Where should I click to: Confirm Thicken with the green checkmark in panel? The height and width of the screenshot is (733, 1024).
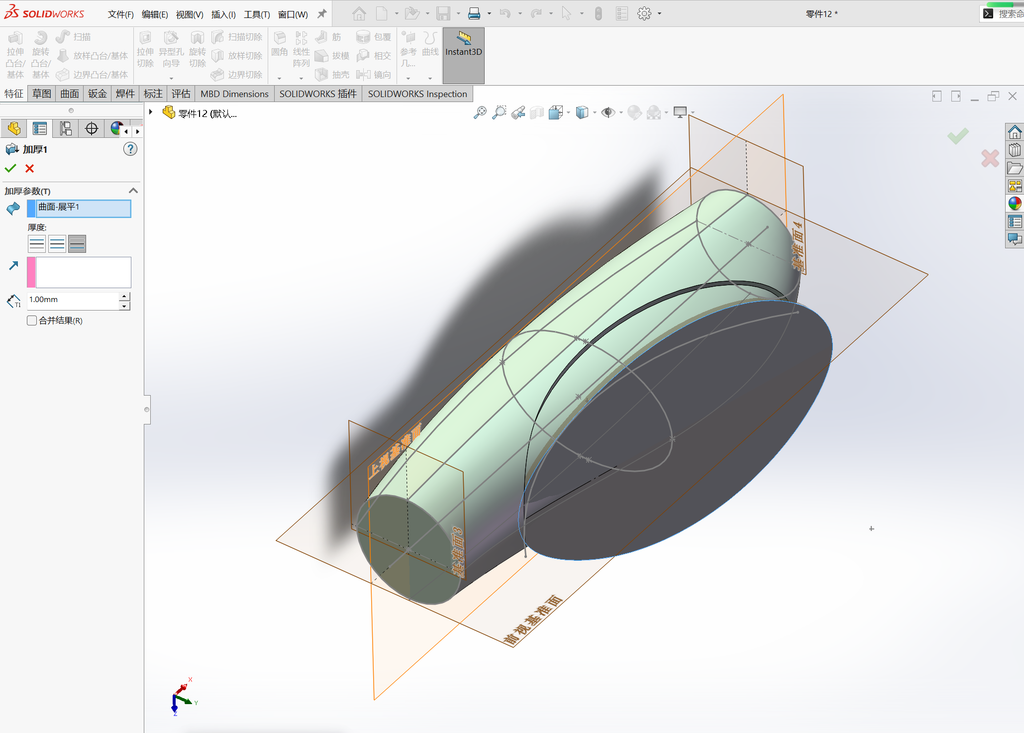[10, 169]
